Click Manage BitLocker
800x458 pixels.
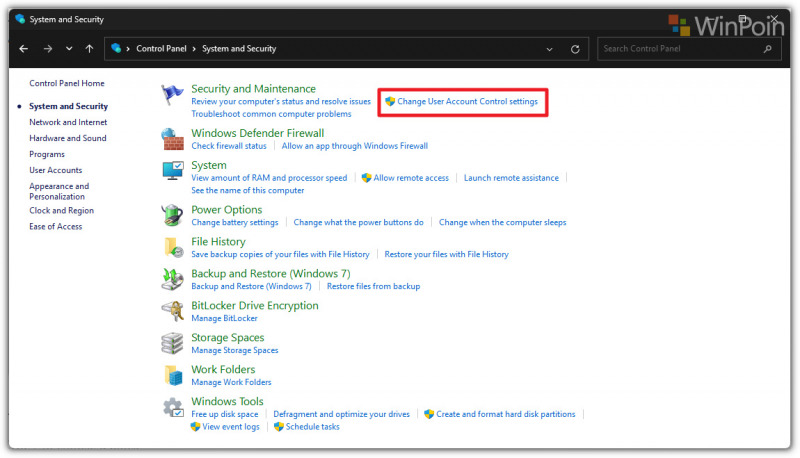coord(224,318)
